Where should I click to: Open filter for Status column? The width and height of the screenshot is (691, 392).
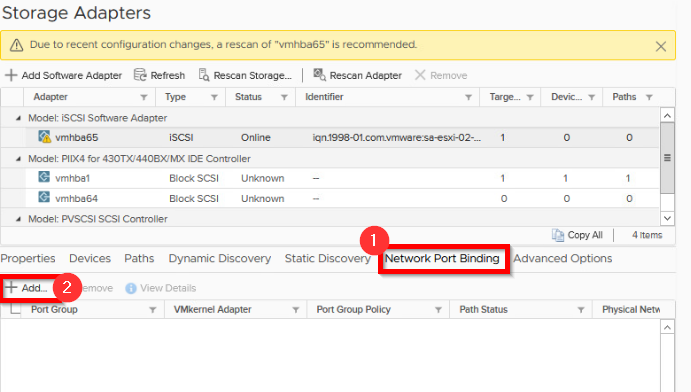[x=284, y=97]
